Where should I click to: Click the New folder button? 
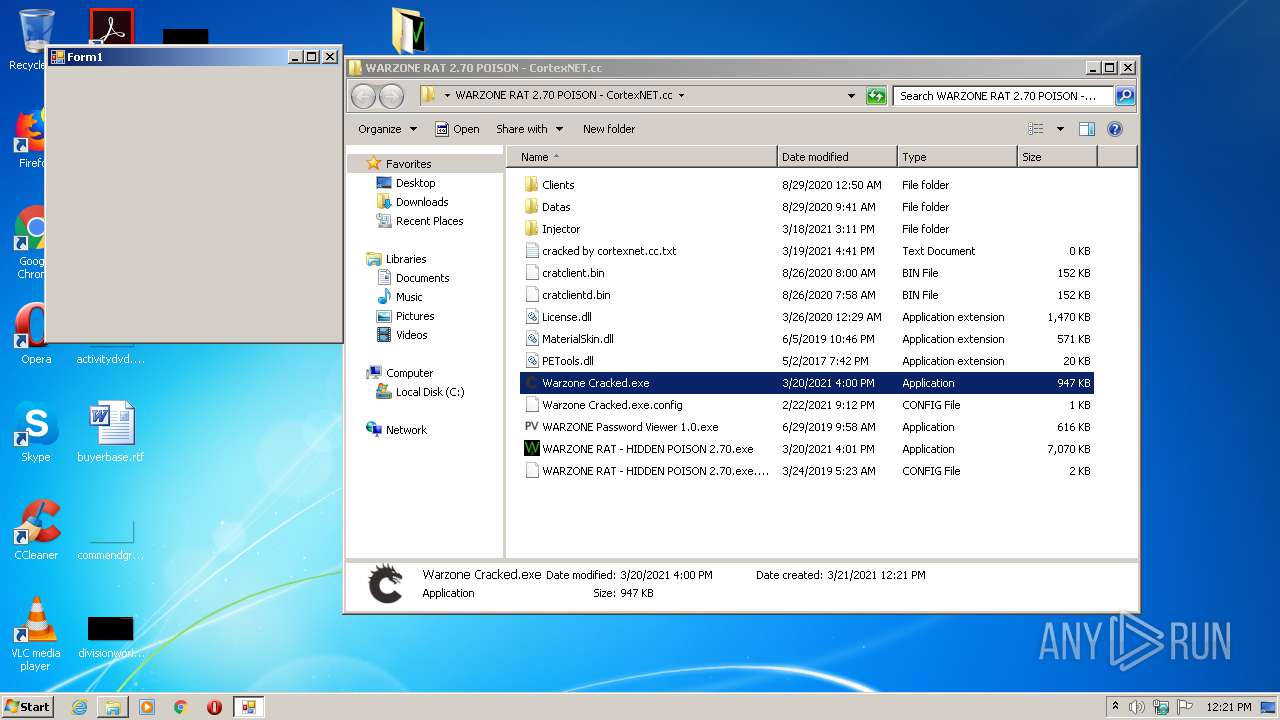609,129
